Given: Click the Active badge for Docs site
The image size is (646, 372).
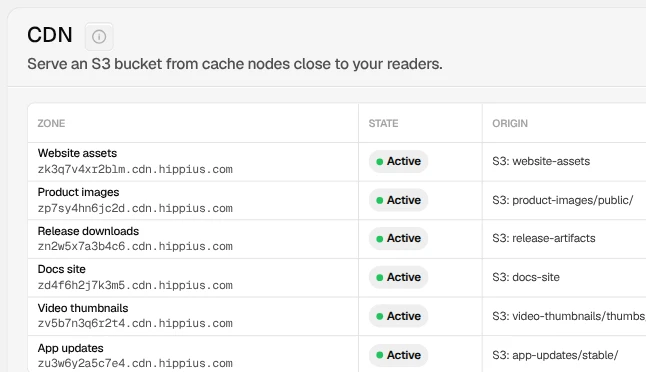Looking at the screenshot, I should tap(398, 277).
